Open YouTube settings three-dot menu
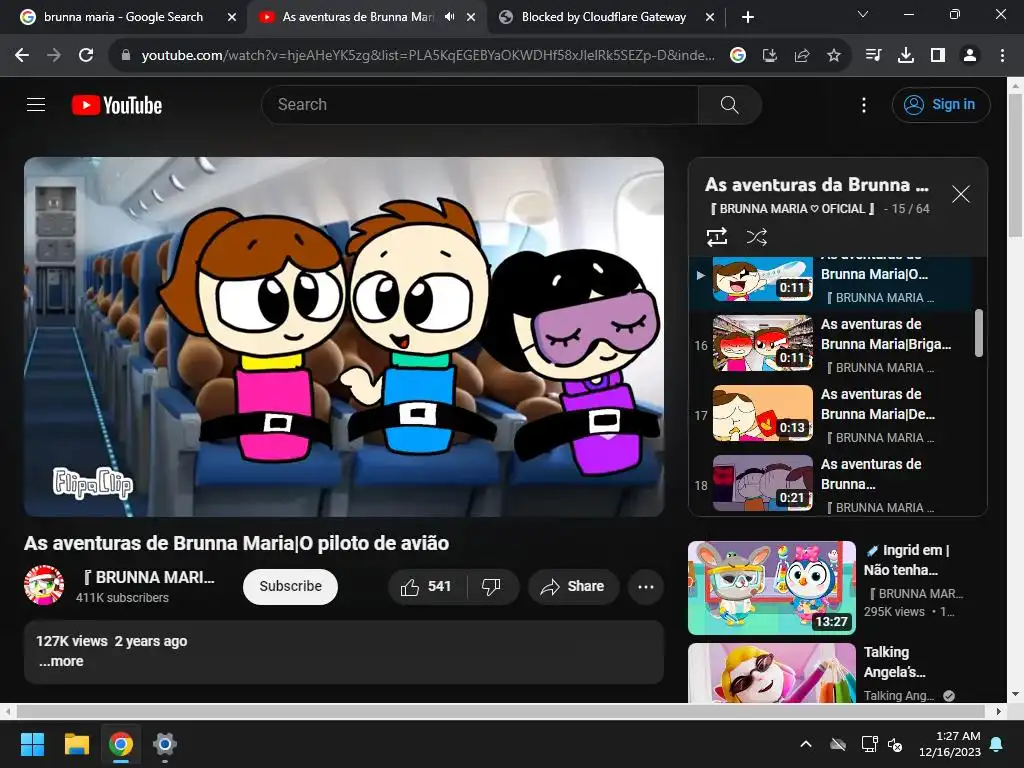The height and width of the screenshot is (768, 1024). (x=863, y=104)
